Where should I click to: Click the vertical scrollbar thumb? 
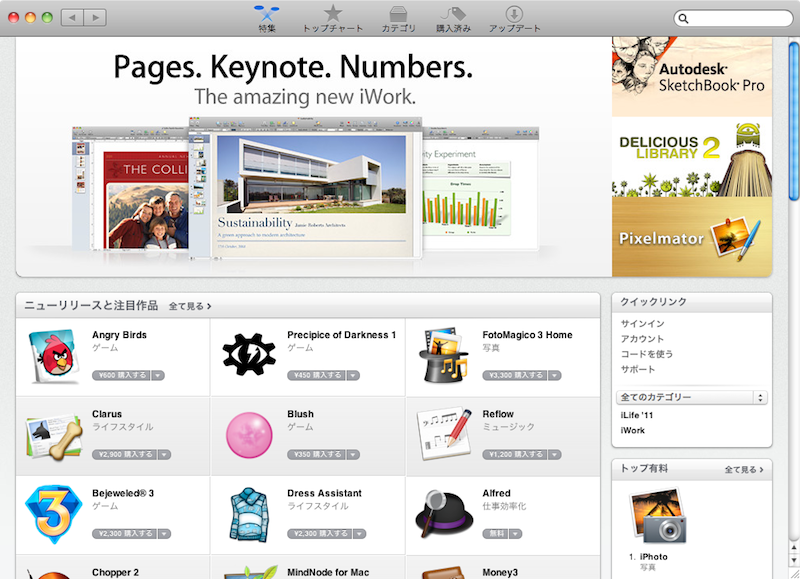(x=793, y=121)
